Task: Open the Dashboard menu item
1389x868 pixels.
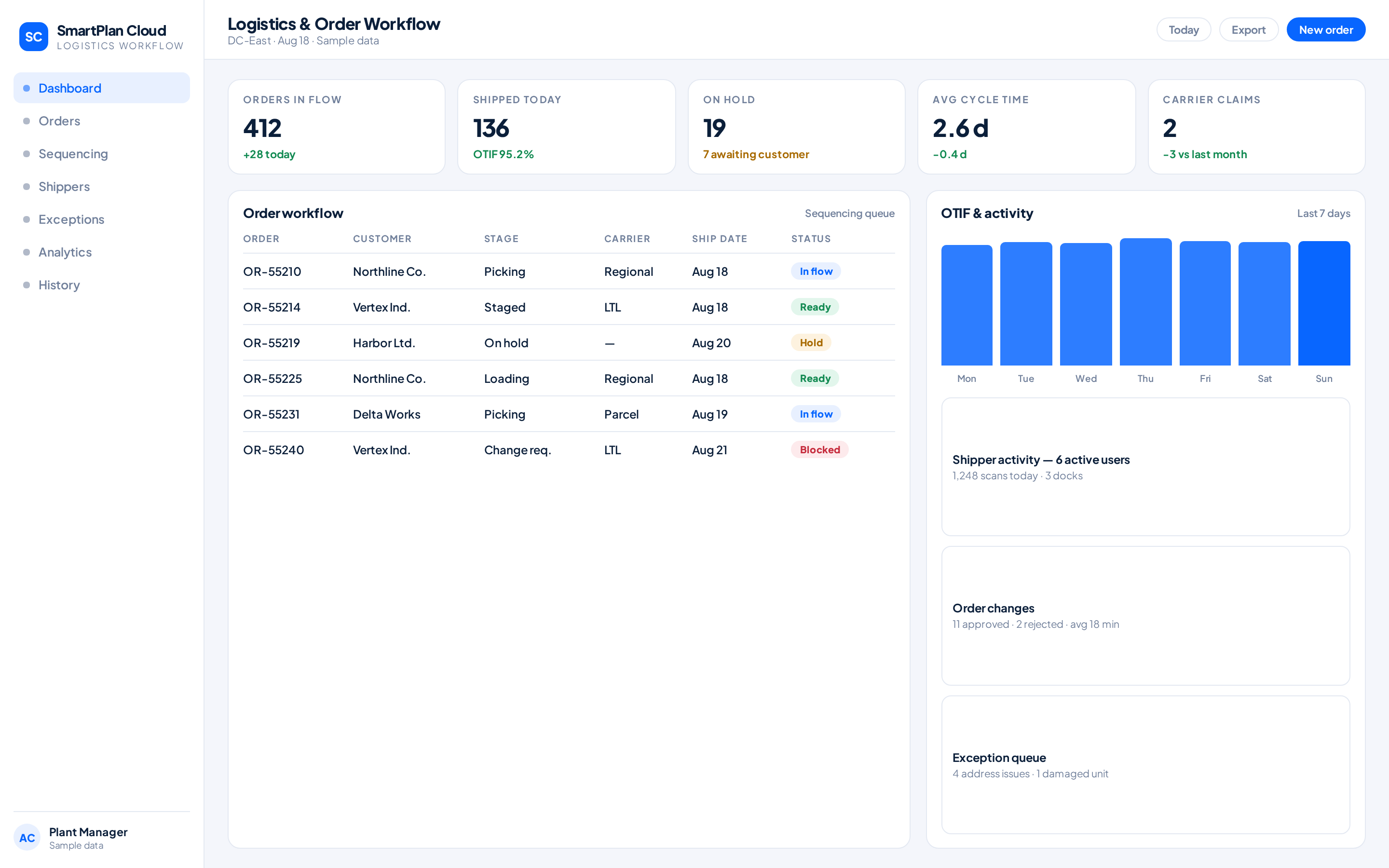Action: (102, 88)
